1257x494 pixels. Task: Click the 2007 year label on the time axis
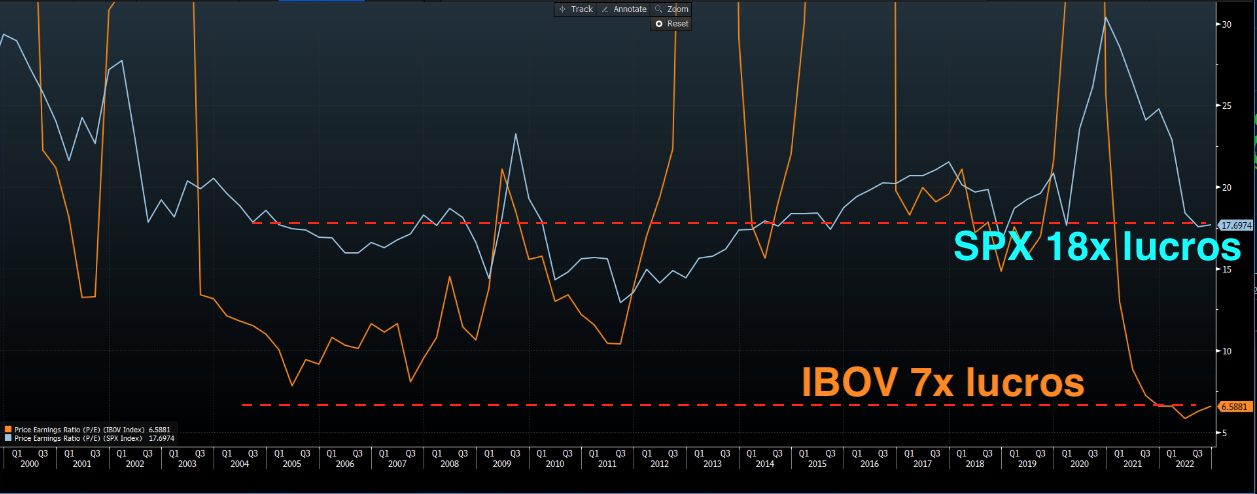[397, 464]
